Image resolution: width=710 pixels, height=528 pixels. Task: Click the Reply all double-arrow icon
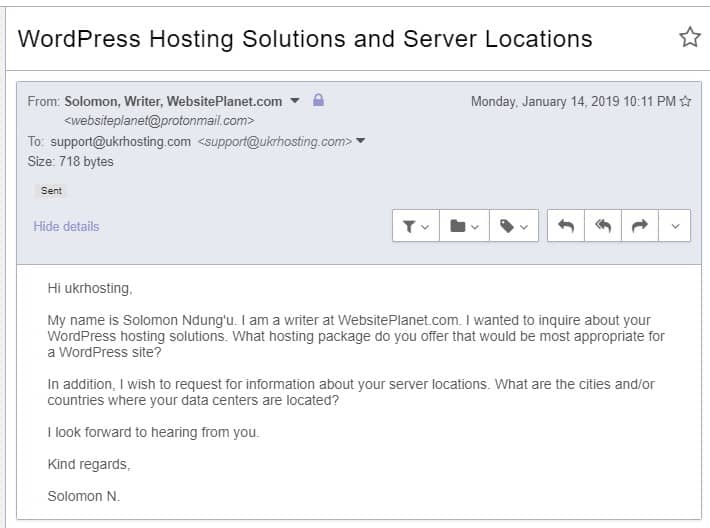pyautogui.click(x=603, y=226)
